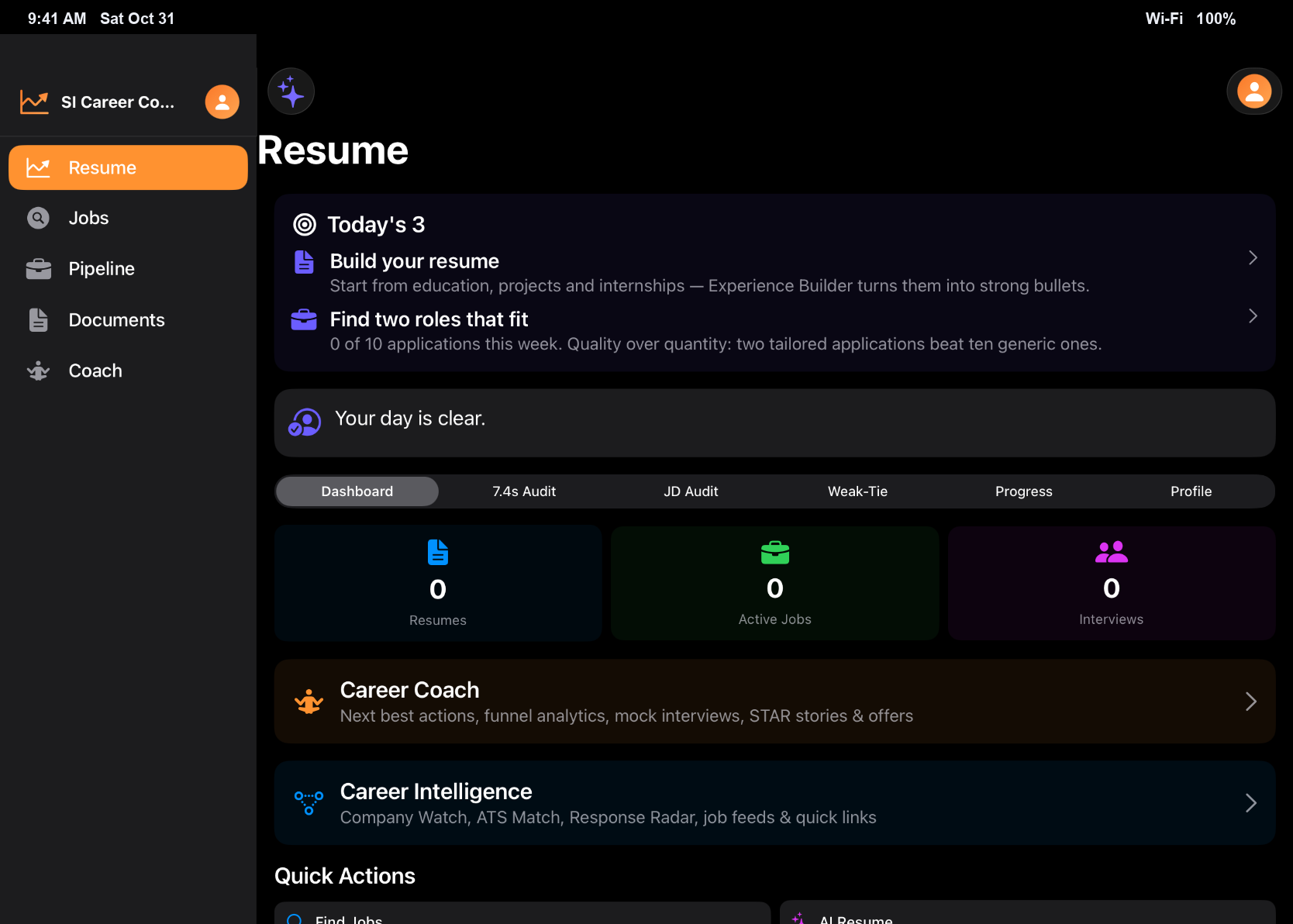Viewport: 1293px width, 924px height.
Task: Go to Jobs in the sidebar
Action: click(128, 218)
